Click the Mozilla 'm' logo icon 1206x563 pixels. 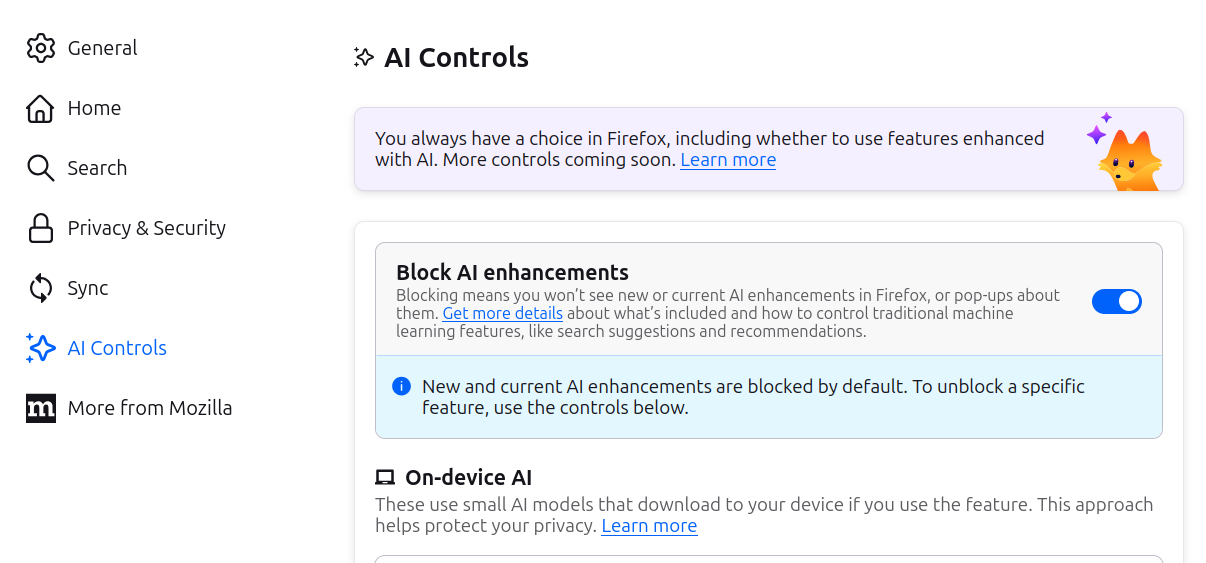(x=41, y=408)
